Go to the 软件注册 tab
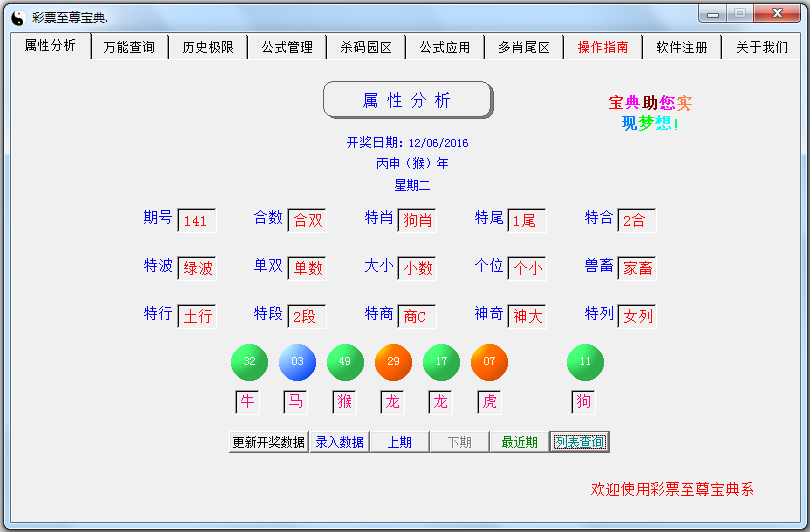This screenshot has height=532, width=810. [x=682, y=48]
